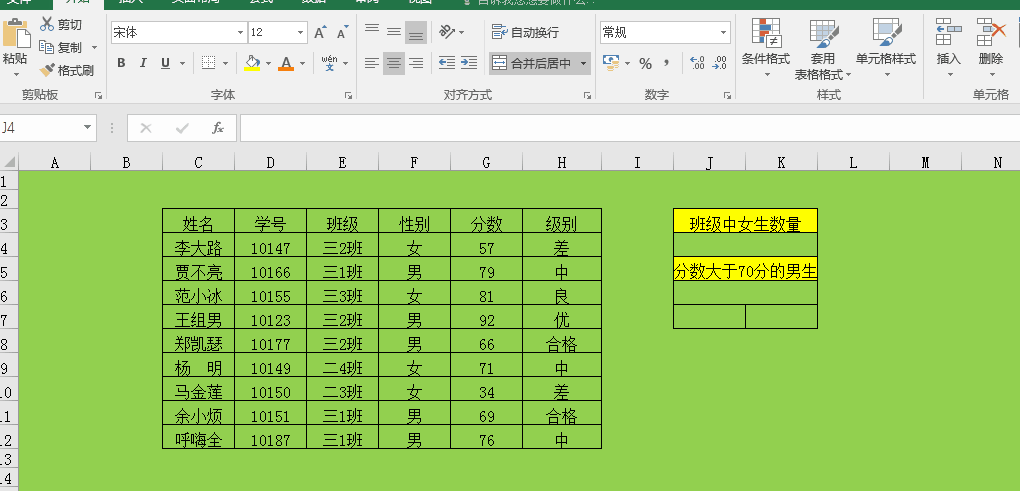1020x491 pixels.
Task: Set top vertical alignment
Action: [371, 31]
